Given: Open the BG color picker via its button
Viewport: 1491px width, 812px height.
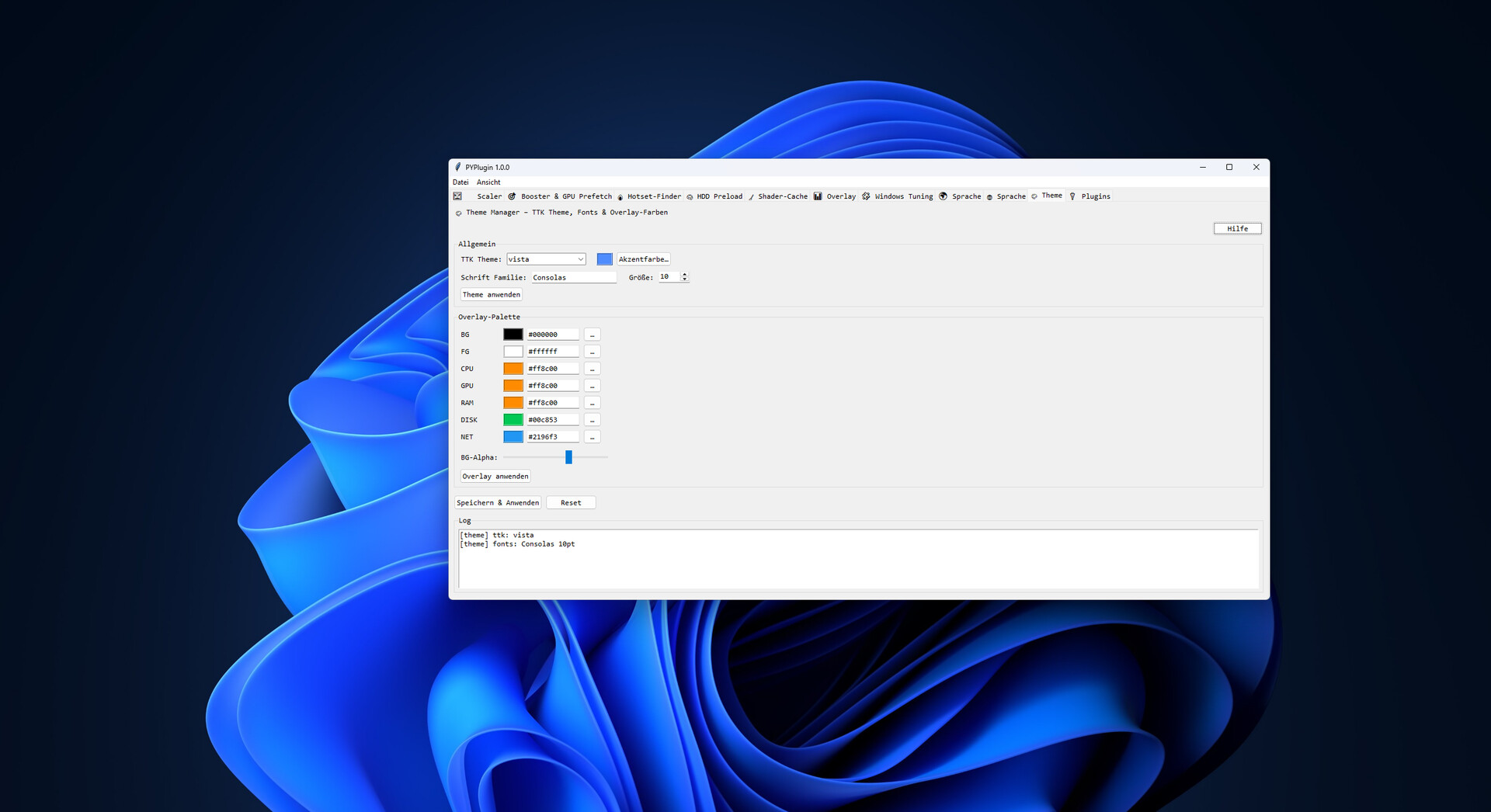Looking at the screenshot, I should 593,334.
